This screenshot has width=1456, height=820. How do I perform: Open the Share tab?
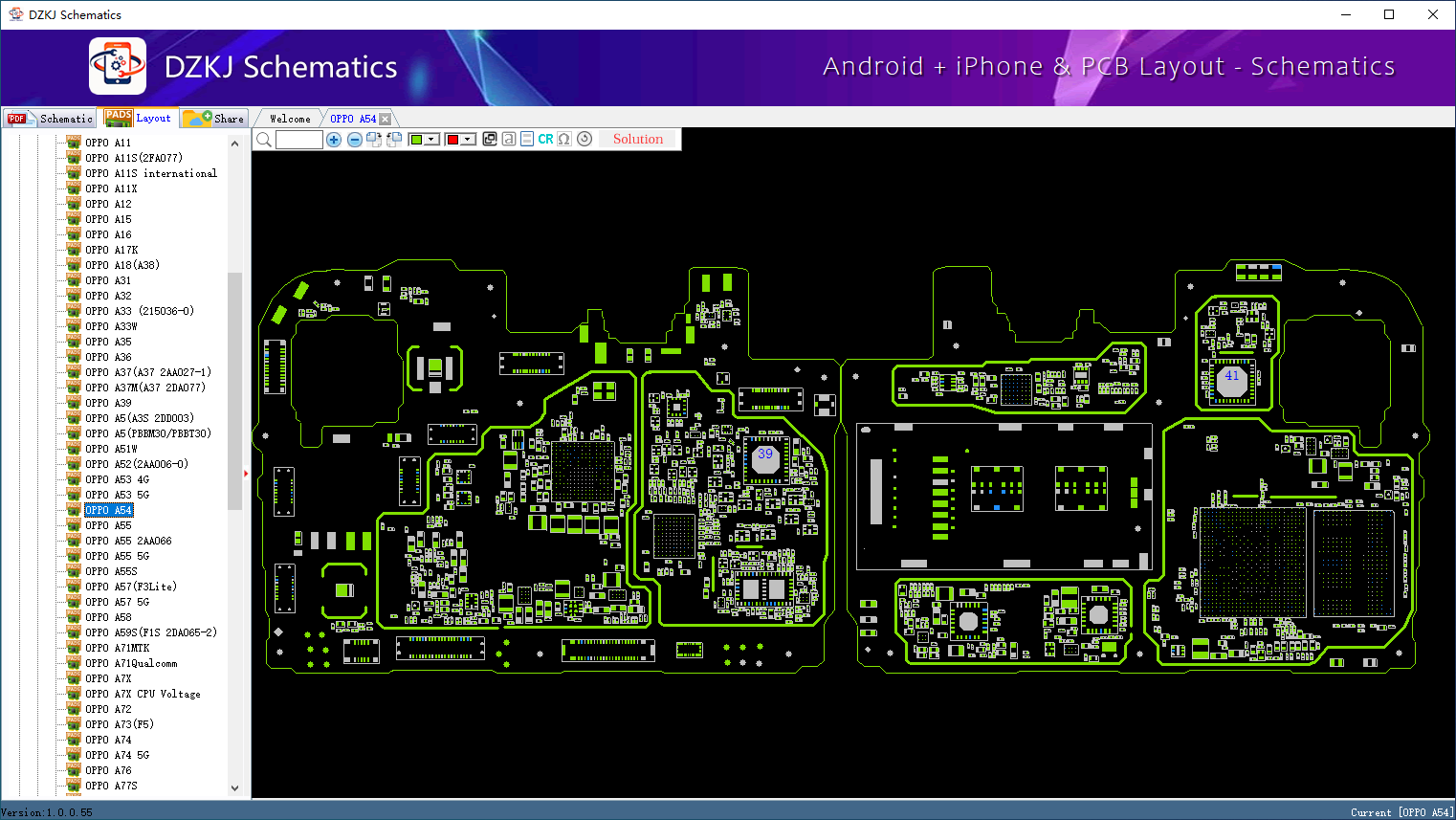coord(214,119)
